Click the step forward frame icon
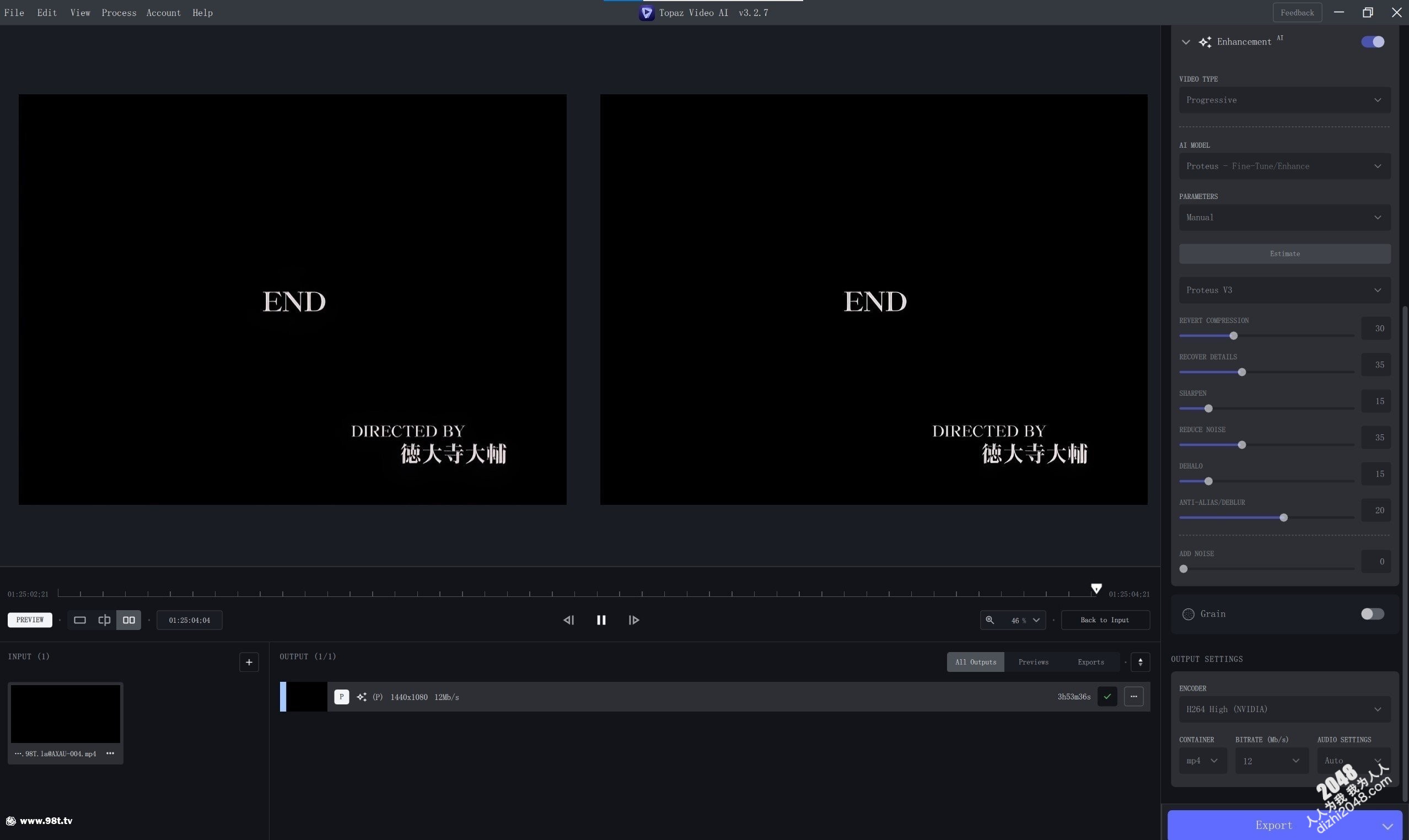 634,620
